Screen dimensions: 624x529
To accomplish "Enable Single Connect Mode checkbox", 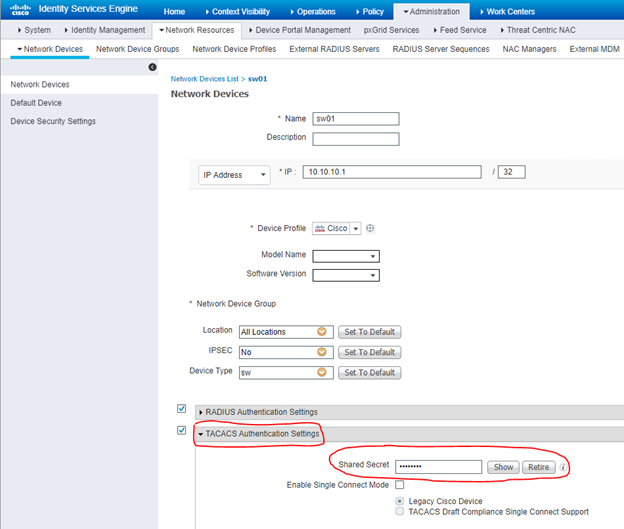I will tap(400, 485).
